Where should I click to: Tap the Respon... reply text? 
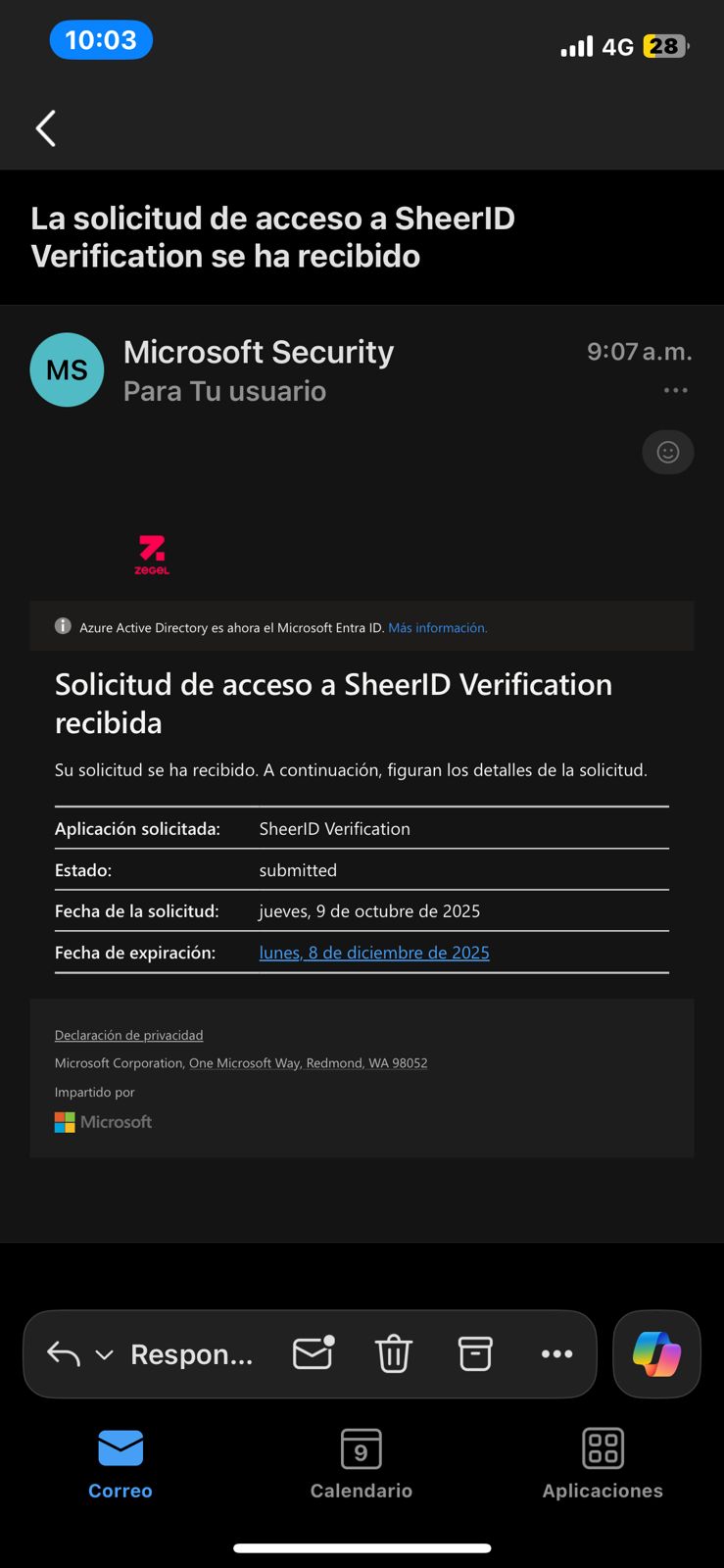click(191, 1353)
